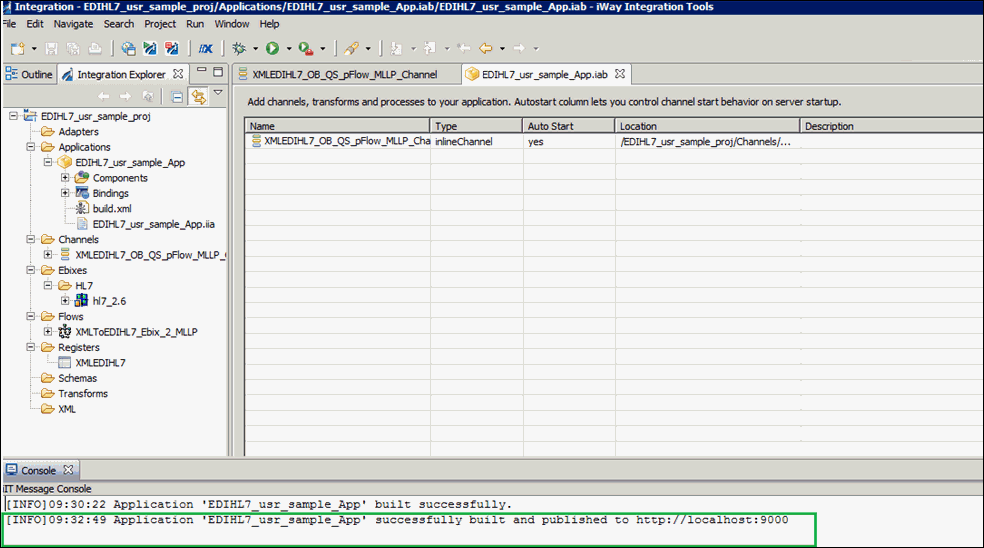Click the New wizard toolbar icon
This screenshot has width=984, height=548.
(x=18, y=48)
